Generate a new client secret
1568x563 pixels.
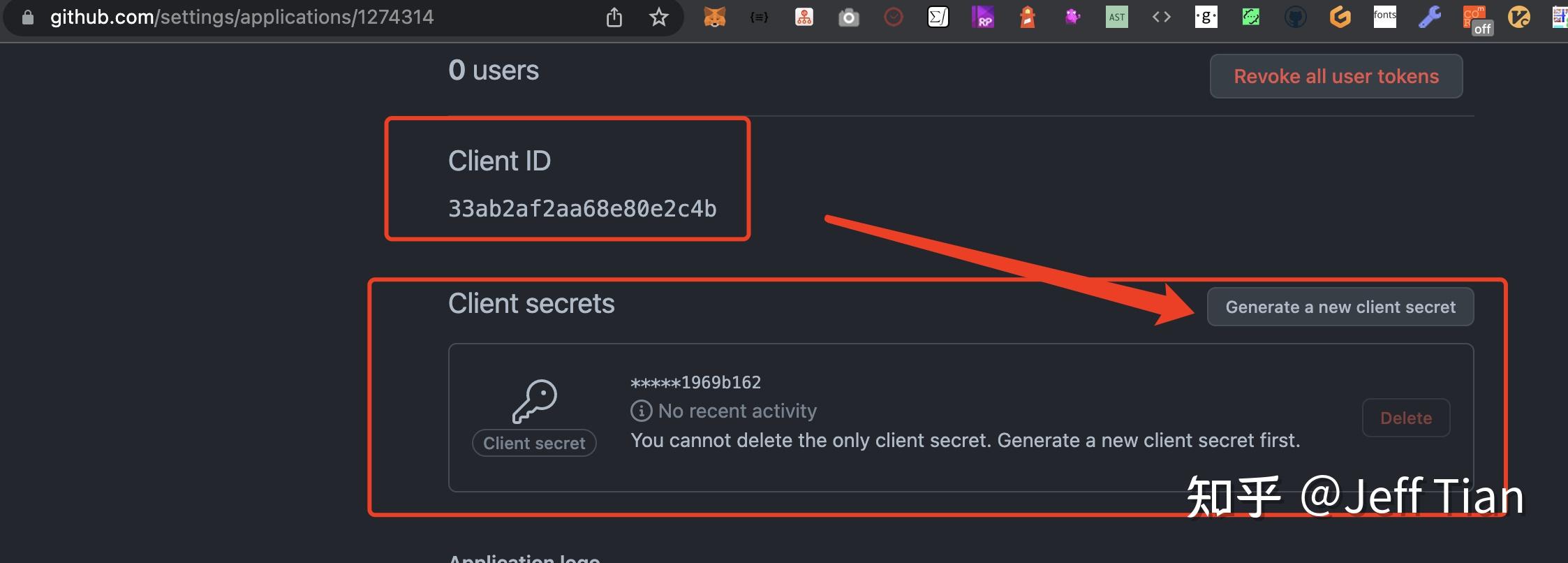(1340, 307)
